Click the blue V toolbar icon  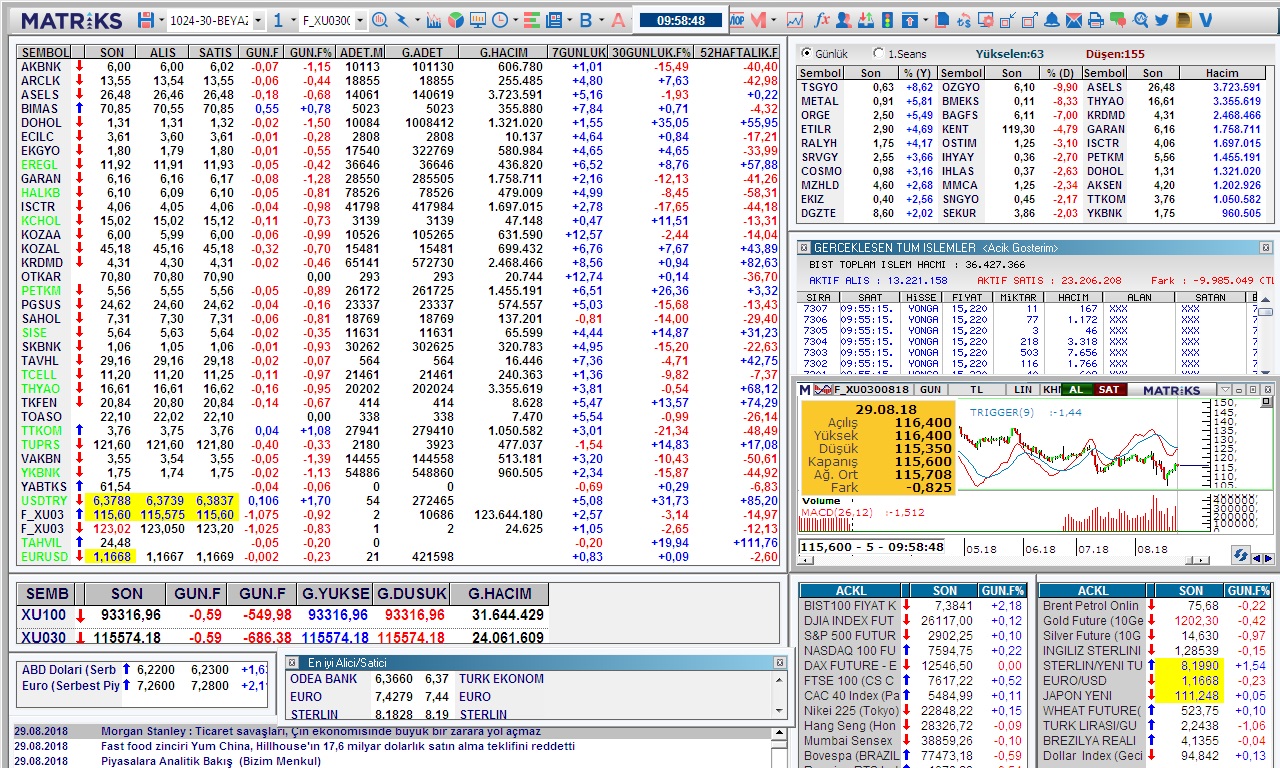tap(1206, 20)
